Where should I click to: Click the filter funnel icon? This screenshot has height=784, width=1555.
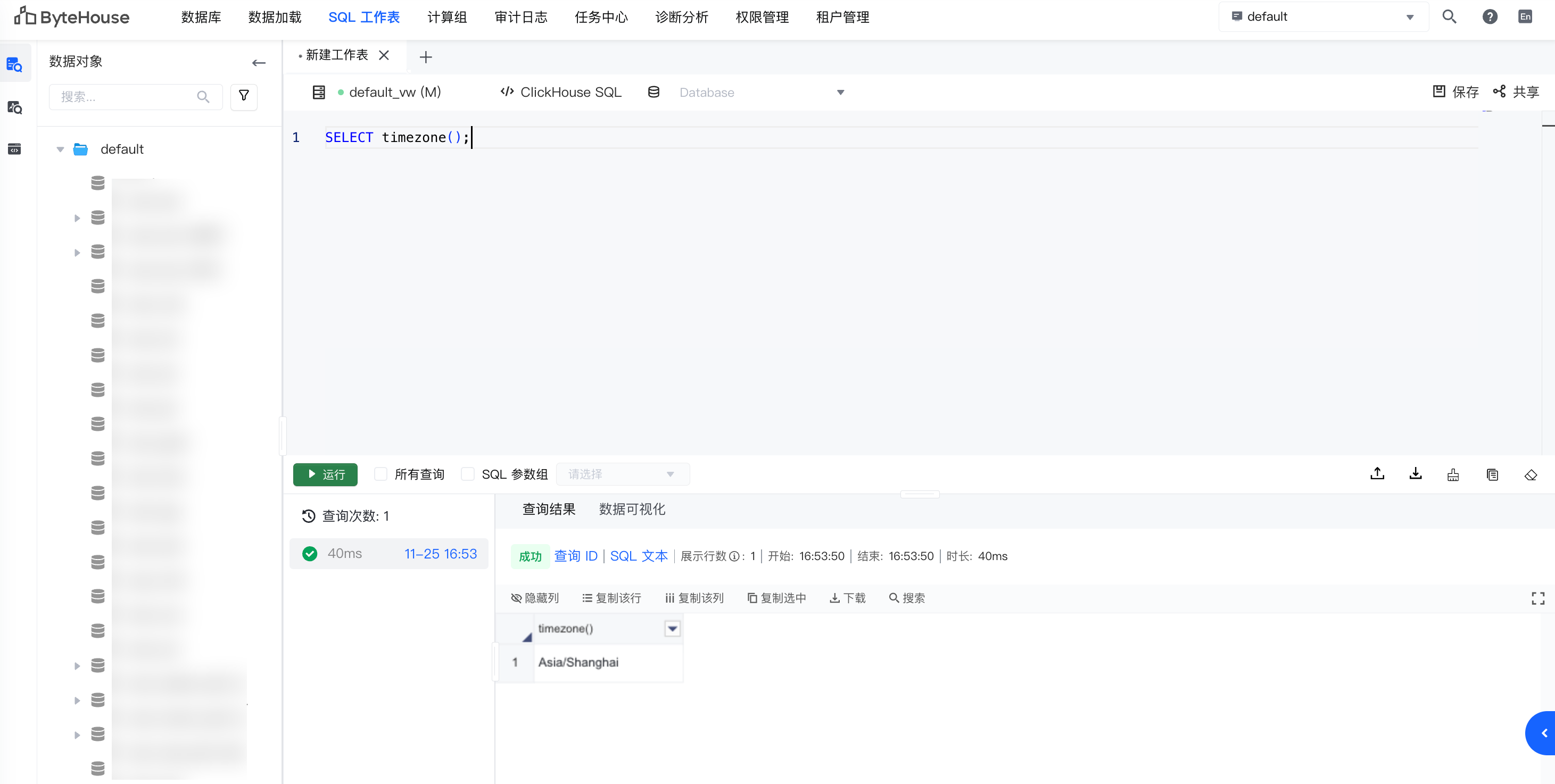[244, 96]
